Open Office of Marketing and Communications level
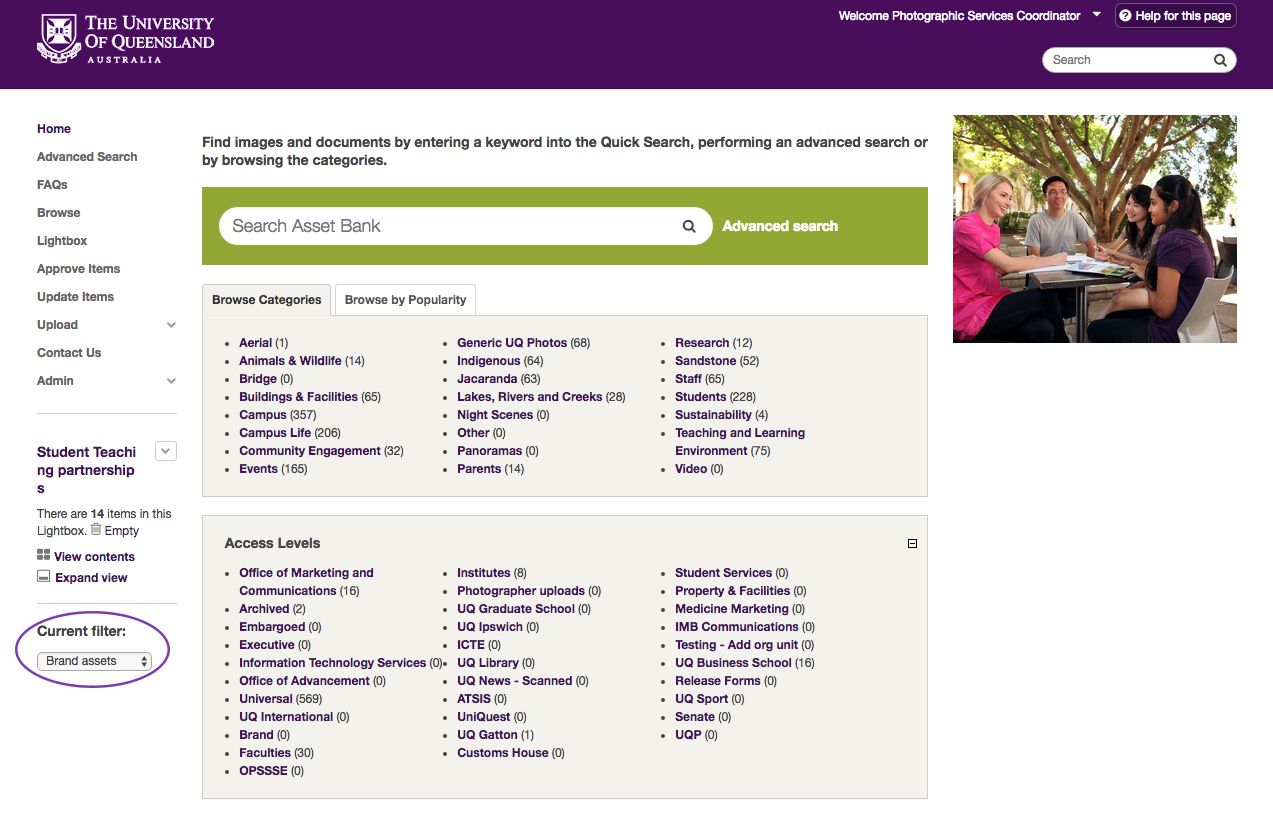Image resolution: width=1273 pixels, height=818 pixels. point(306,582)
